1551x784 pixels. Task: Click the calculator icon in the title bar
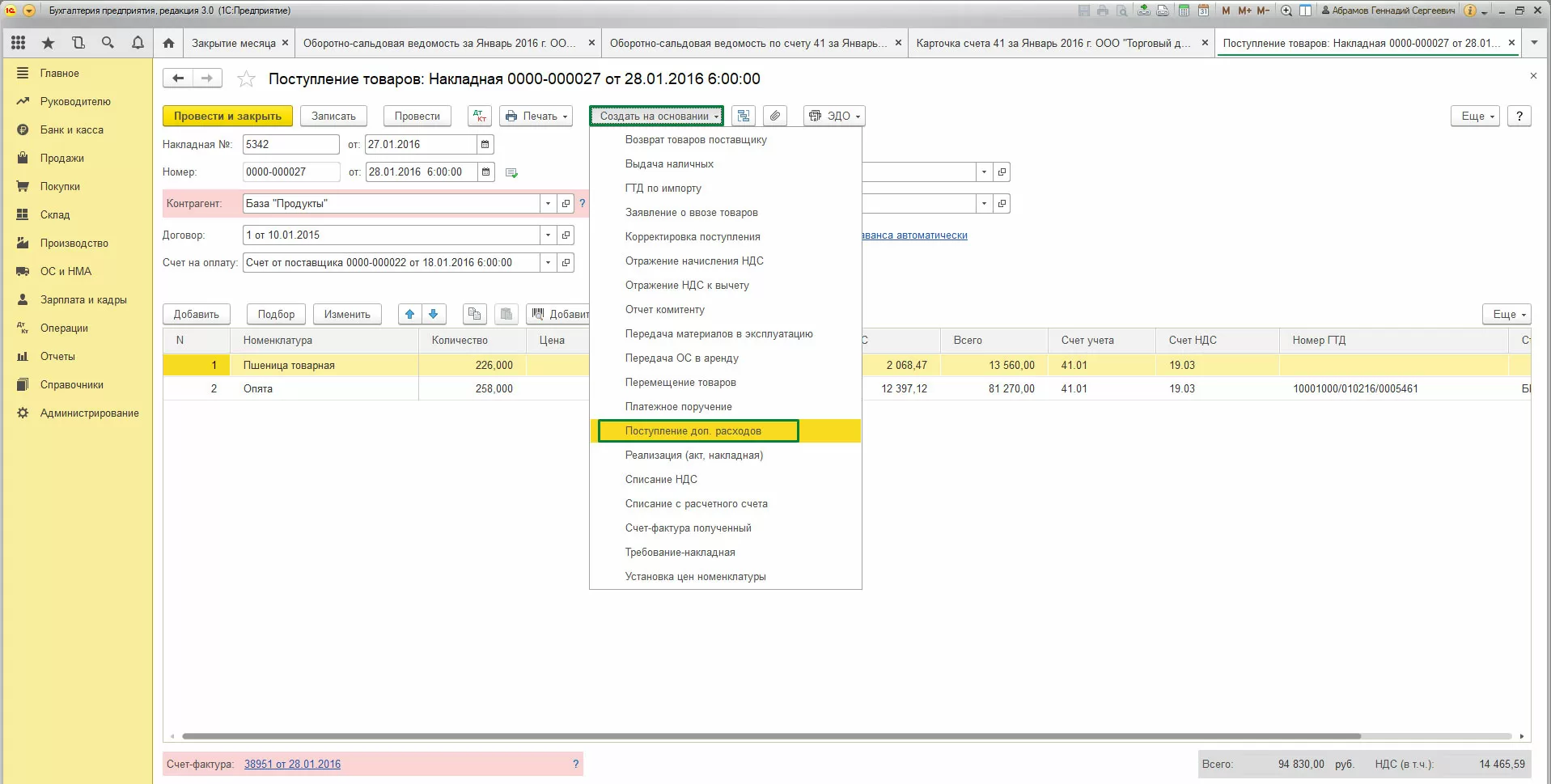coord(1184,11)
